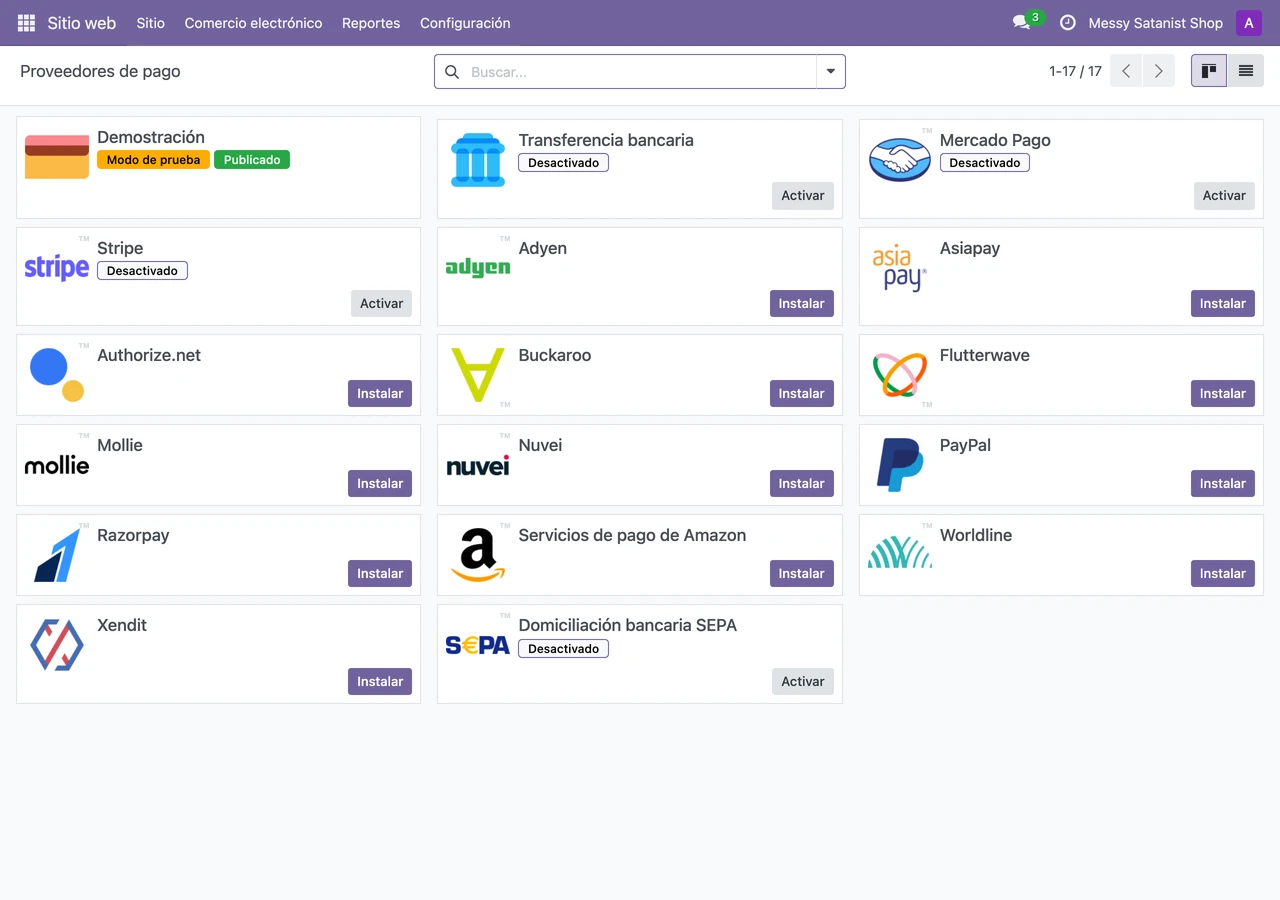Image resolution: width=1280 pixels, height=900 pixels.
Task: Go to next page arrow
Action: 1159,71
